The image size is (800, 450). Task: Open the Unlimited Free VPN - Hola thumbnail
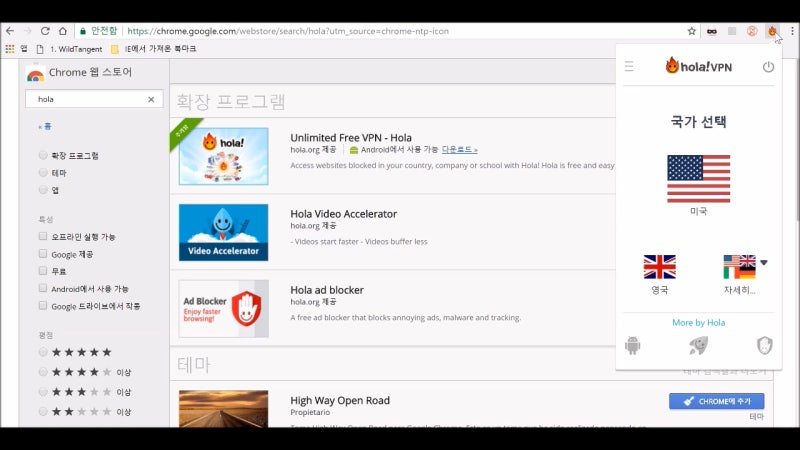point(223,156)
